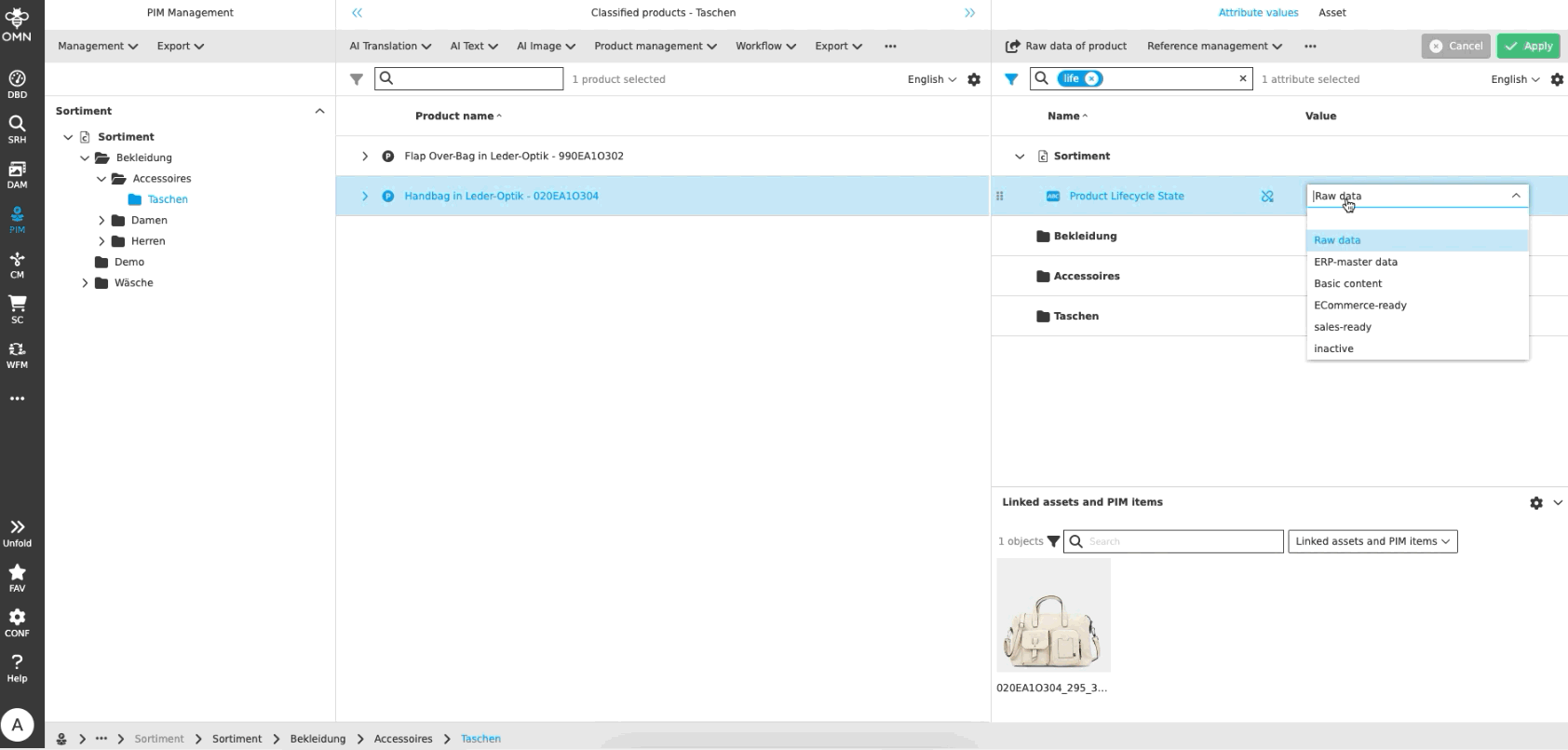The height and width of the screenshot is (750, 1568).
Task: Open CONF configuration gear in sidebar
Action: tap(17, 622)
